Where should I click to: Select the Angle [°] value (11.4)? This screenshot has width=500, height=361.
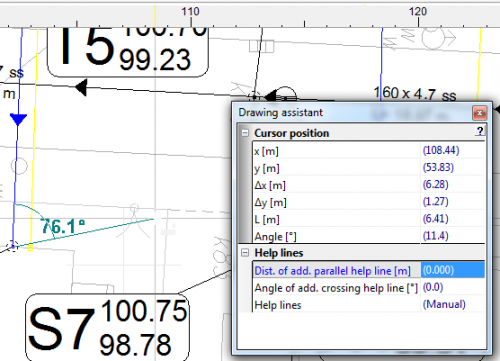pyautogui.click(x=453, y=236)
